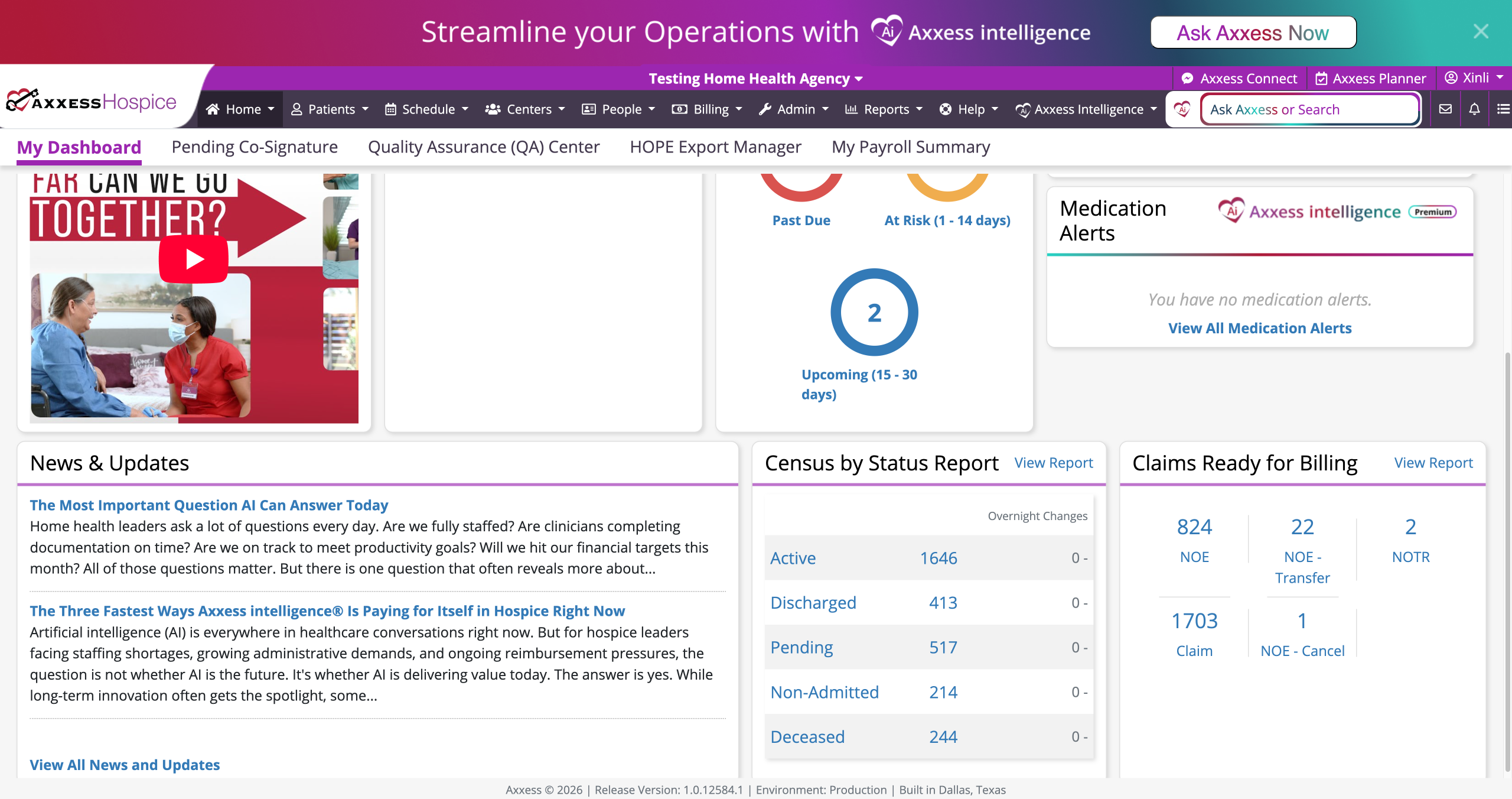Read 'The Most Important Question AI' article
Image resolution: width=1512 pixels, height=799 pixels.
(209, 505)
